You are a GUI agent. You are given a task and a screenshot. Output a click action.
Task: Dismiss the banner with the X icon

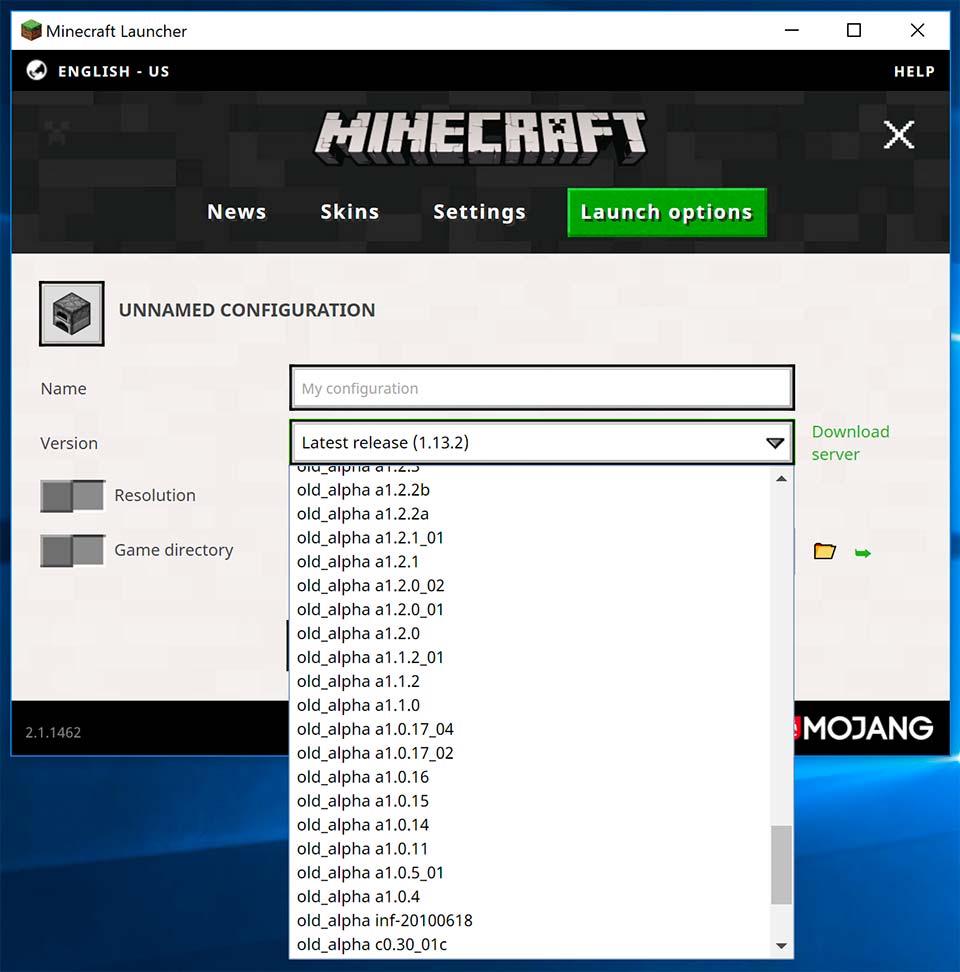point(898,134)
